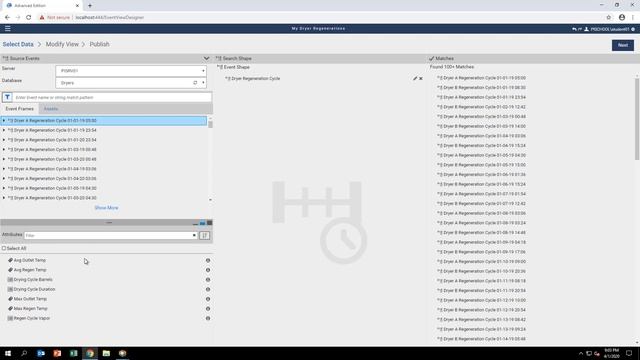The height and width of the screenshot is (360, 640).
Task: Click the Attributes filter input
Action: coord(108,236)
